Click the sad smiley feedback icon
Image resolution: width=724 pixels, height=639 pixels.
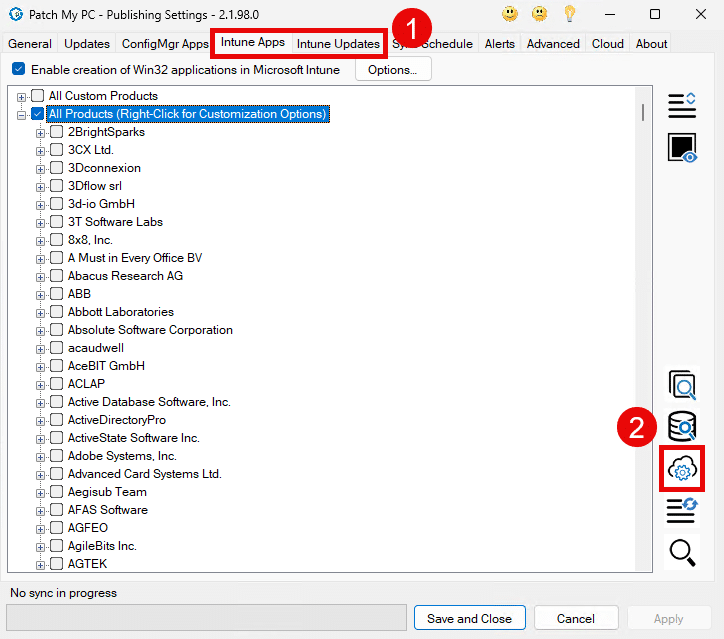539,14
